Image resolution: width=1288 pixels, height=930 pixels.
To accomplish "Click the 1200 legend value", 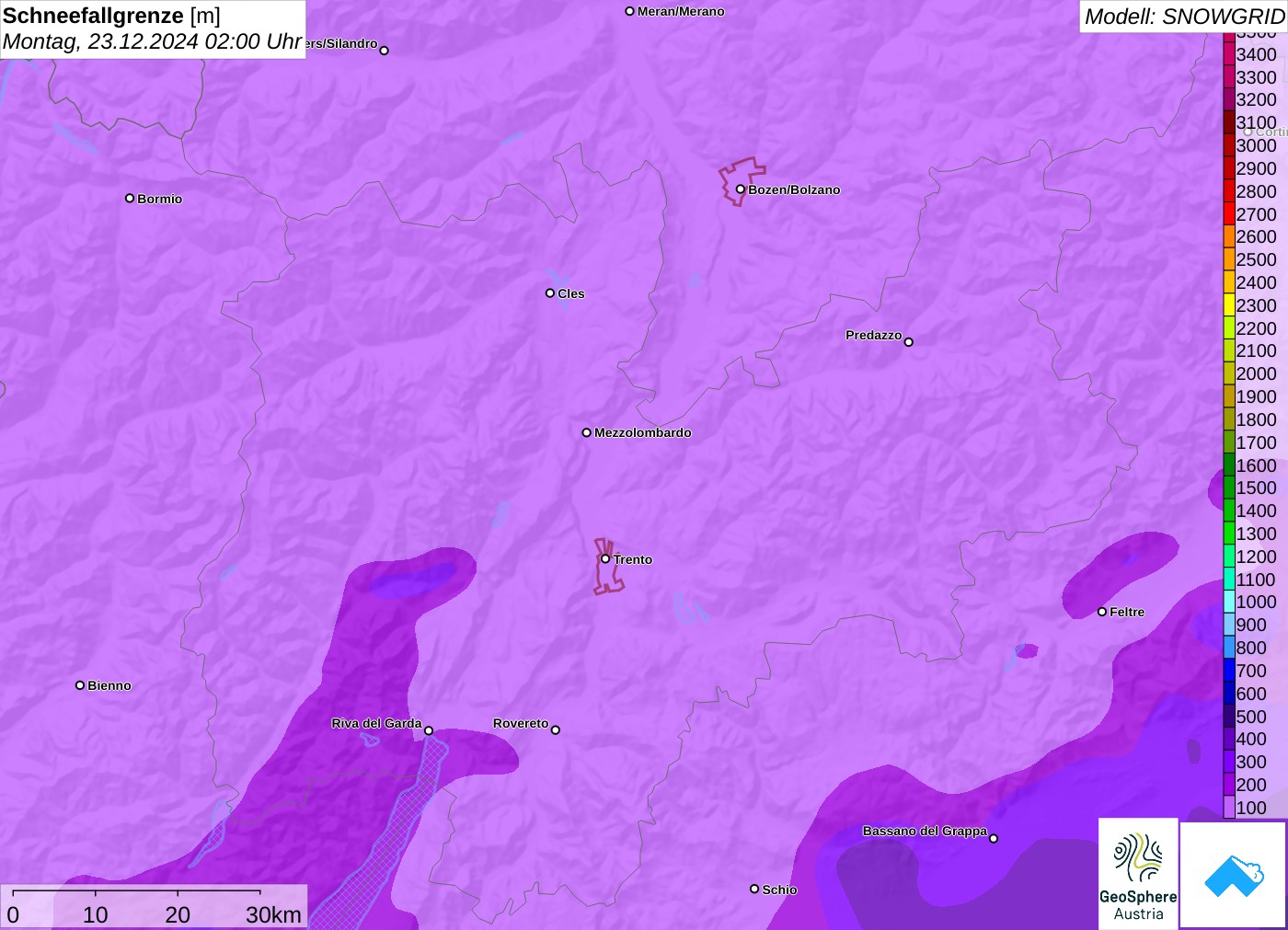I will tap(1257, 557).
